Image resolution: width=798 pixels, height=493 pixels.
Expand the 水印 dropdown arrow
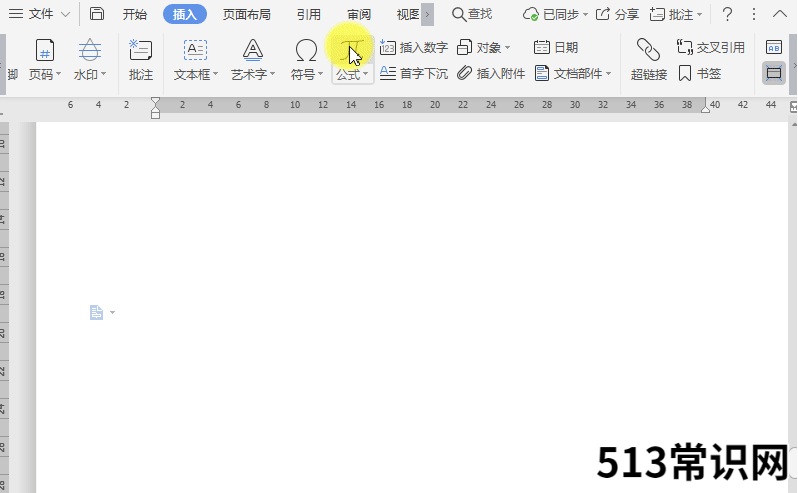pyautogui.click(x=103, y=74)
